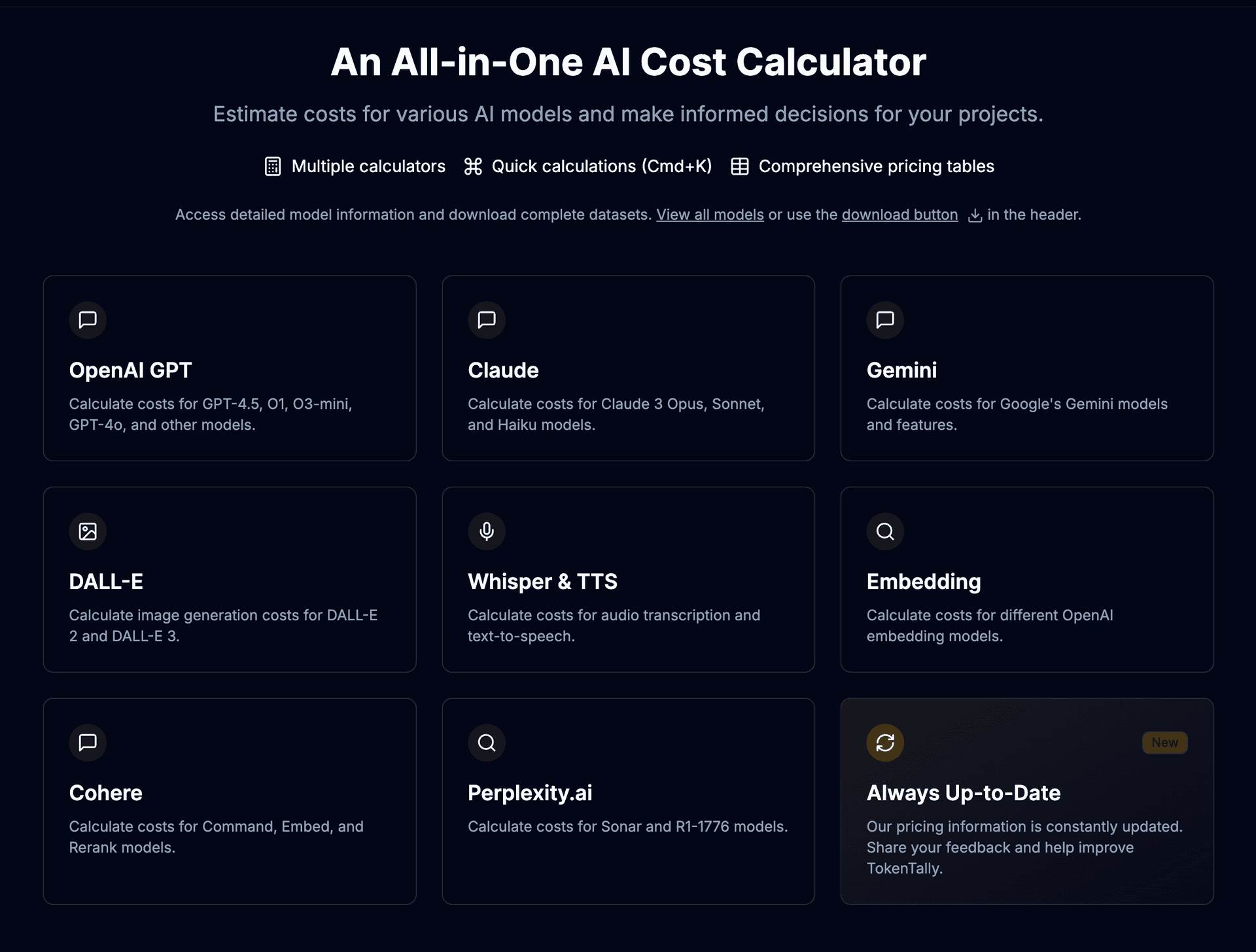Click the chat icon above Gemini heading
The height and width of the screenshot is (952, 1256).
click(885, 320)
